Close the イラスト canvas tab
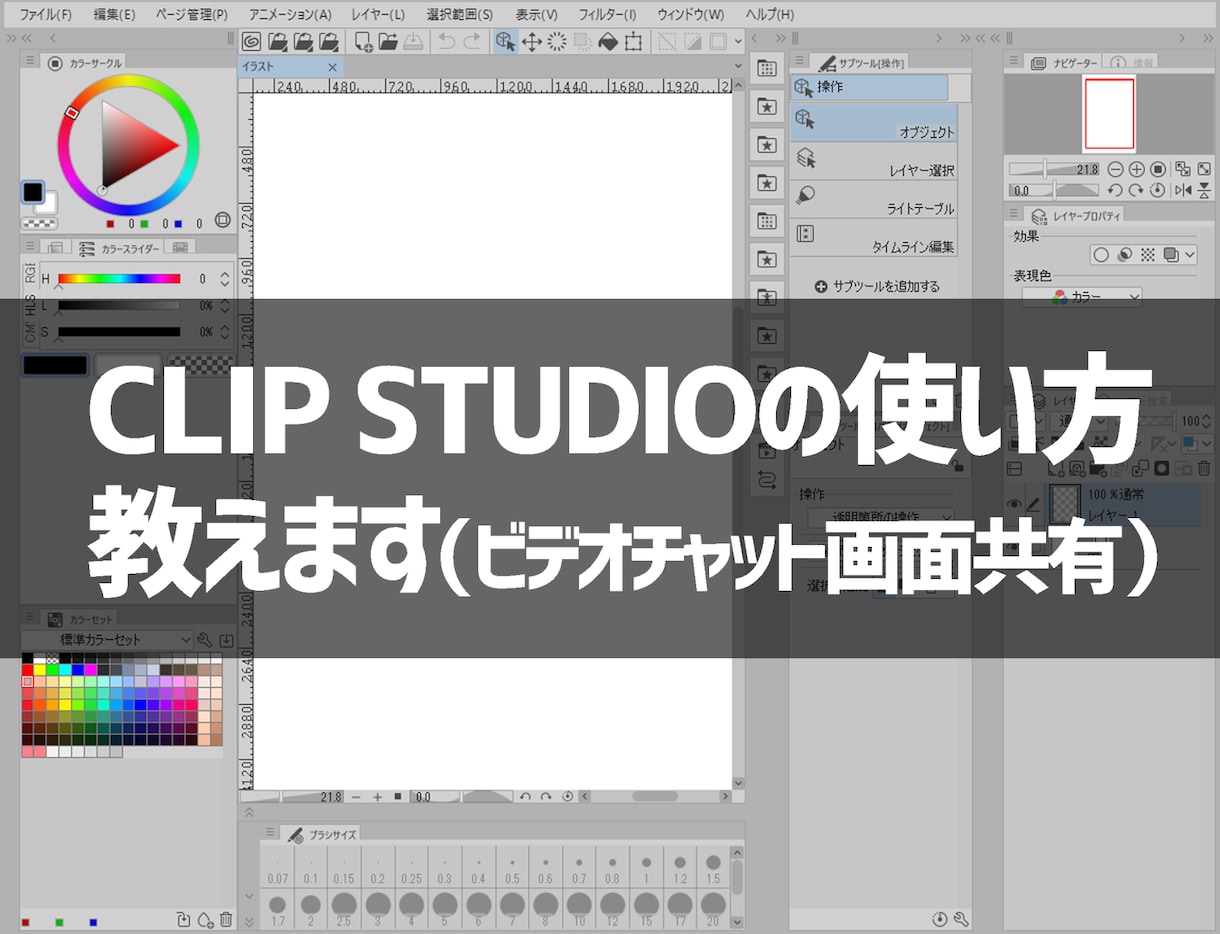This screenshot has height=934, width=1220. tap(332, 67)
